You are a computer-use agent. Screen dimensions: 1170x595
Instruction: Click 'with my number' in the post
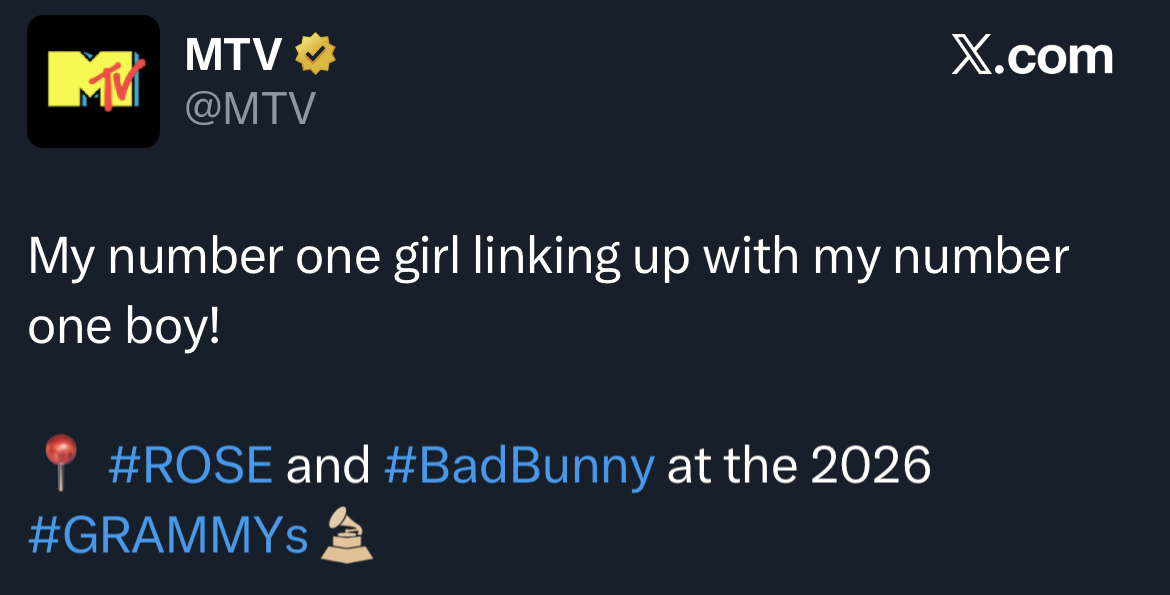tap(886, 258)
